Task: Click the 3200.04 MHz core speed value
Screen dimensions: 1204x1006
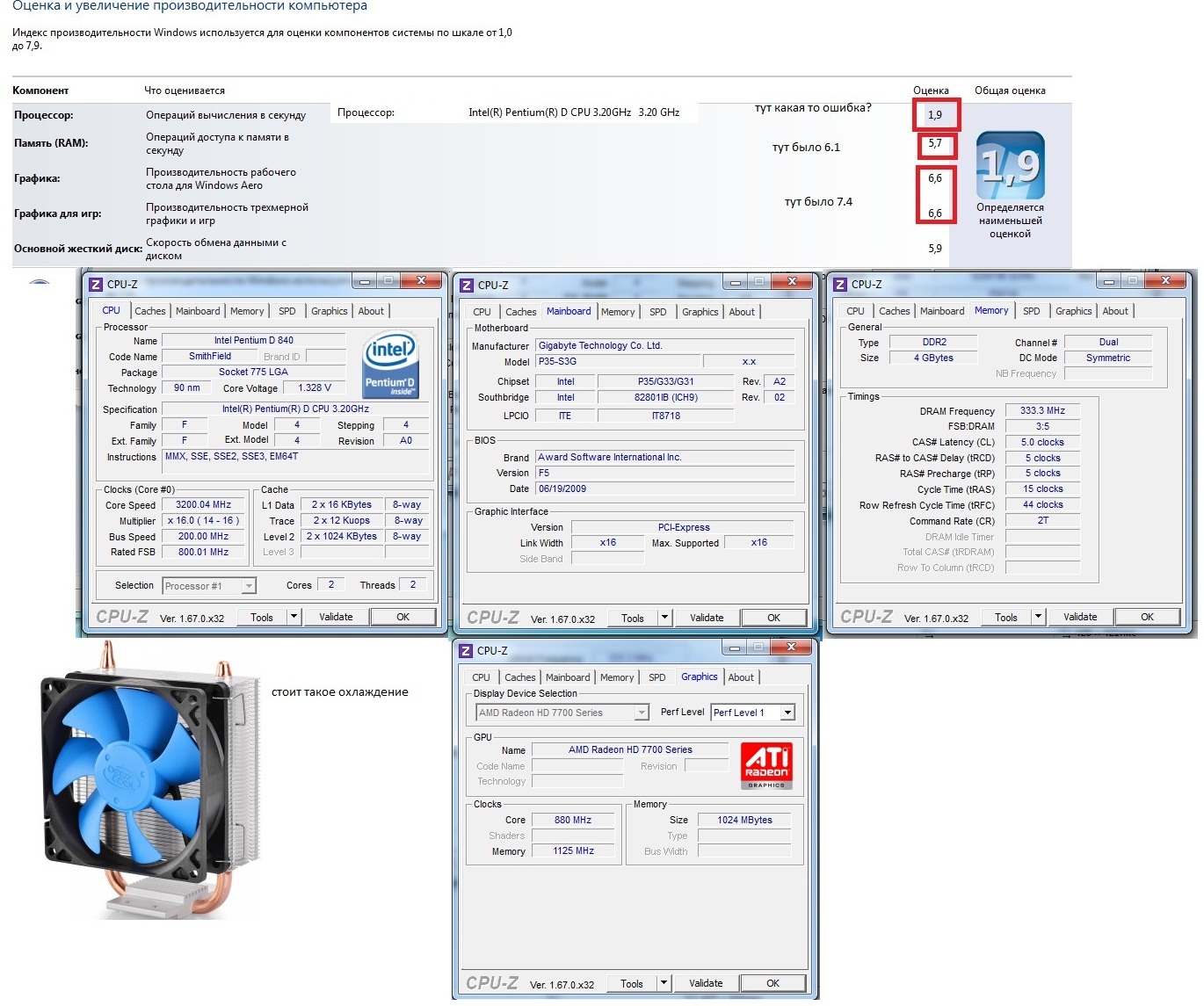Action: click(x=203, y=505)
